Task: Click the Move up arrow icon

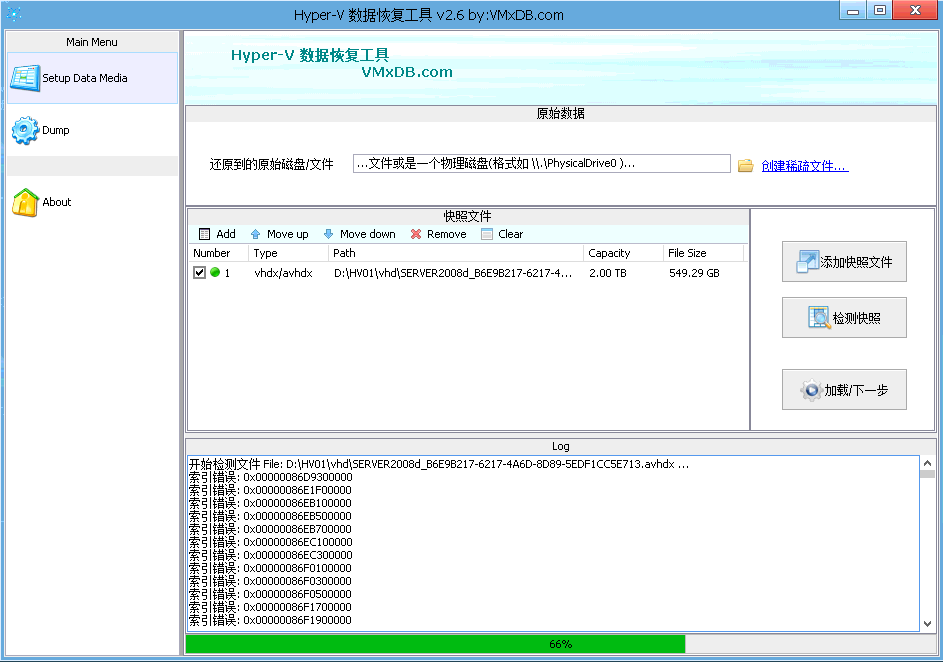Action: [256, 234]
